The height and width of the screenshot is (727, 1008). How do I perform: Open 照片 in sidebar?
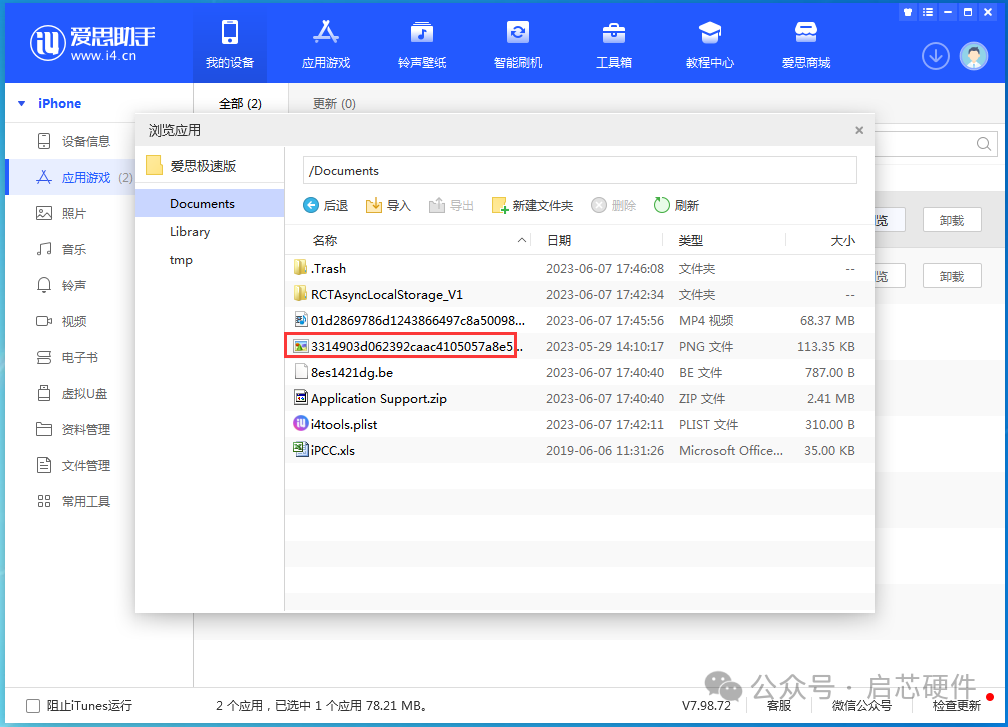point(61,213)
